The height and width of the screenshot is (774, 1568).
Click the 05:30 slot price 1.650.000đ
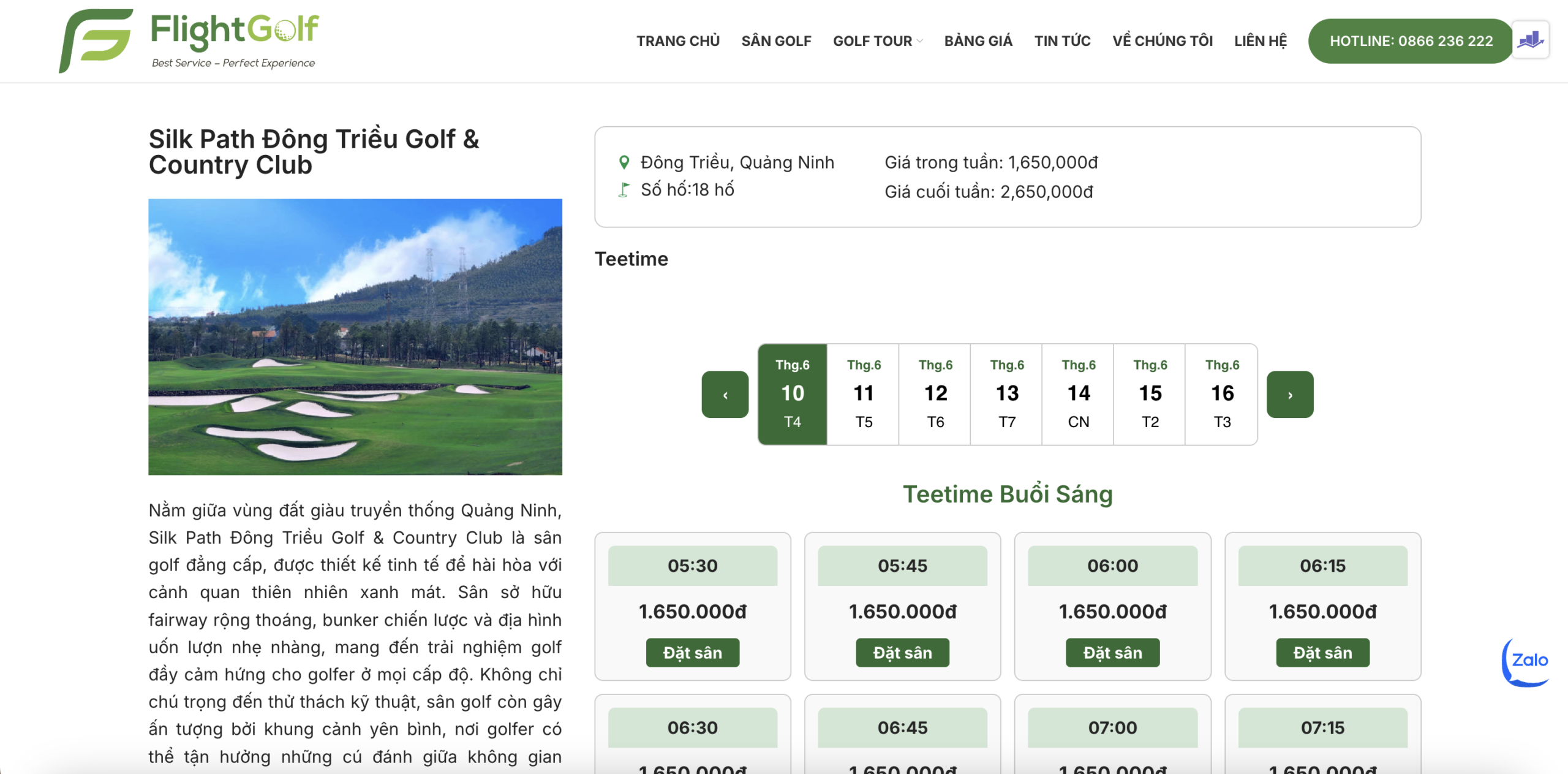(693, 612)
